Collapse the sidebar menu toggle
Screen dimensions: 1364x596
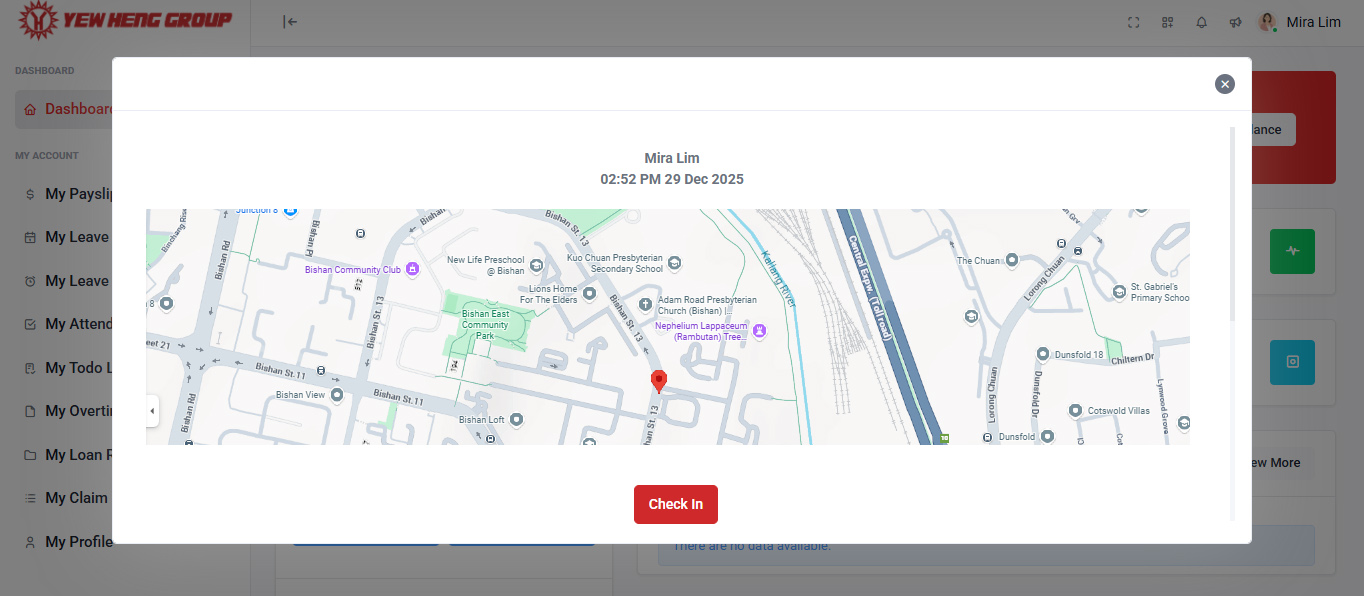pos(290,22)
